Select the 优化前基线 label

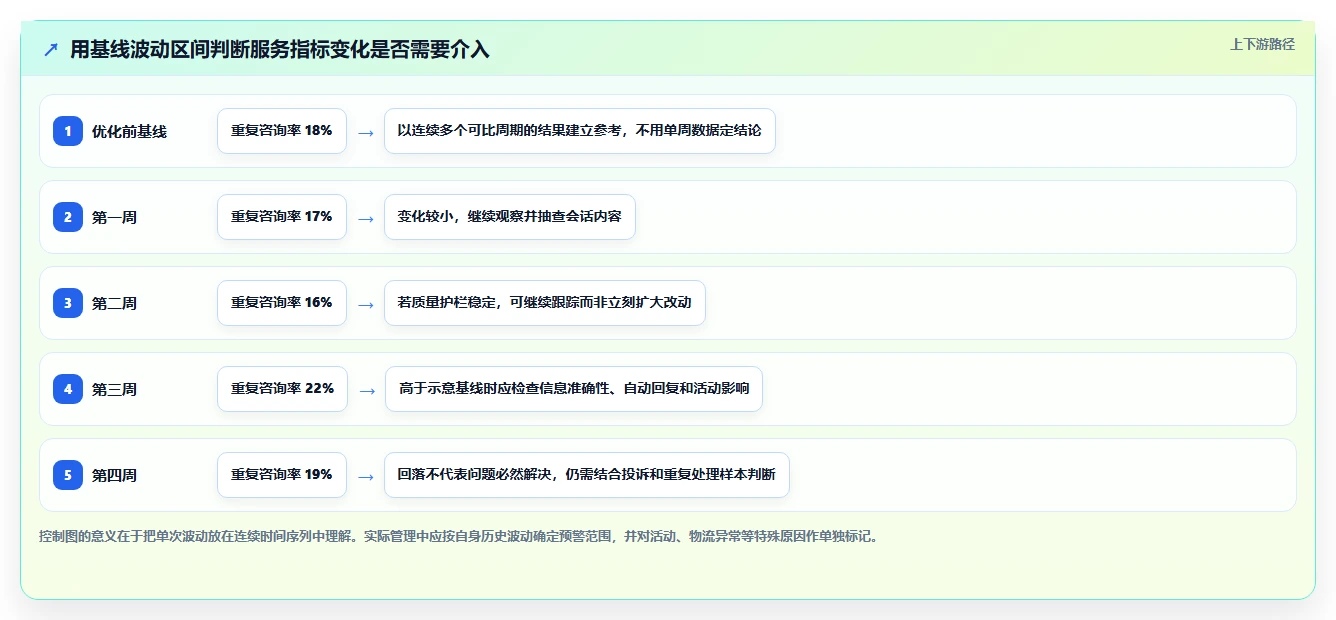[129, 131]
